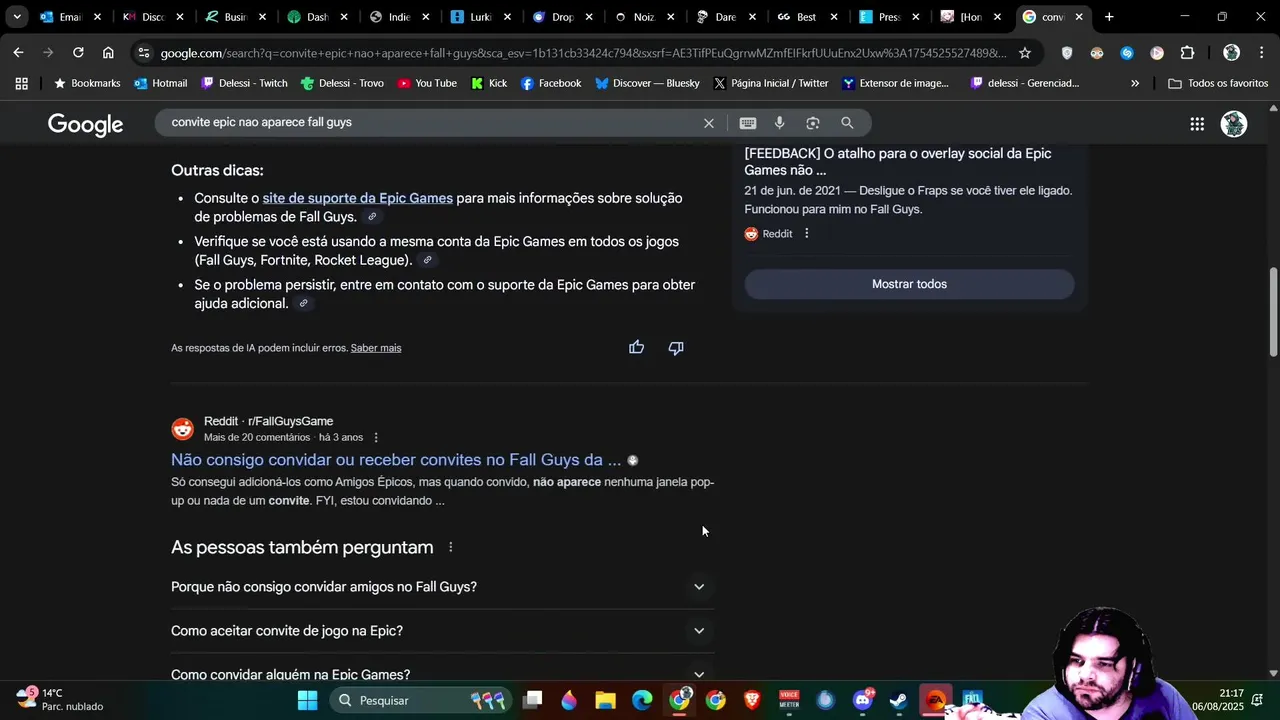Click the 'Mostrar todos' button
The image size is (1280, 720).
click(x=909, y=284)
